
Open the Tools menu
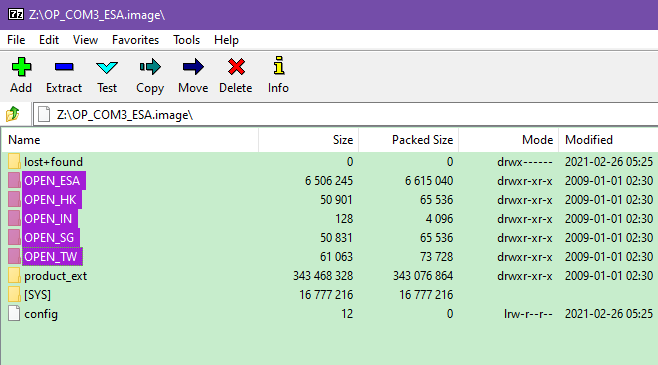pyautogui.click(x=186, y=40)
